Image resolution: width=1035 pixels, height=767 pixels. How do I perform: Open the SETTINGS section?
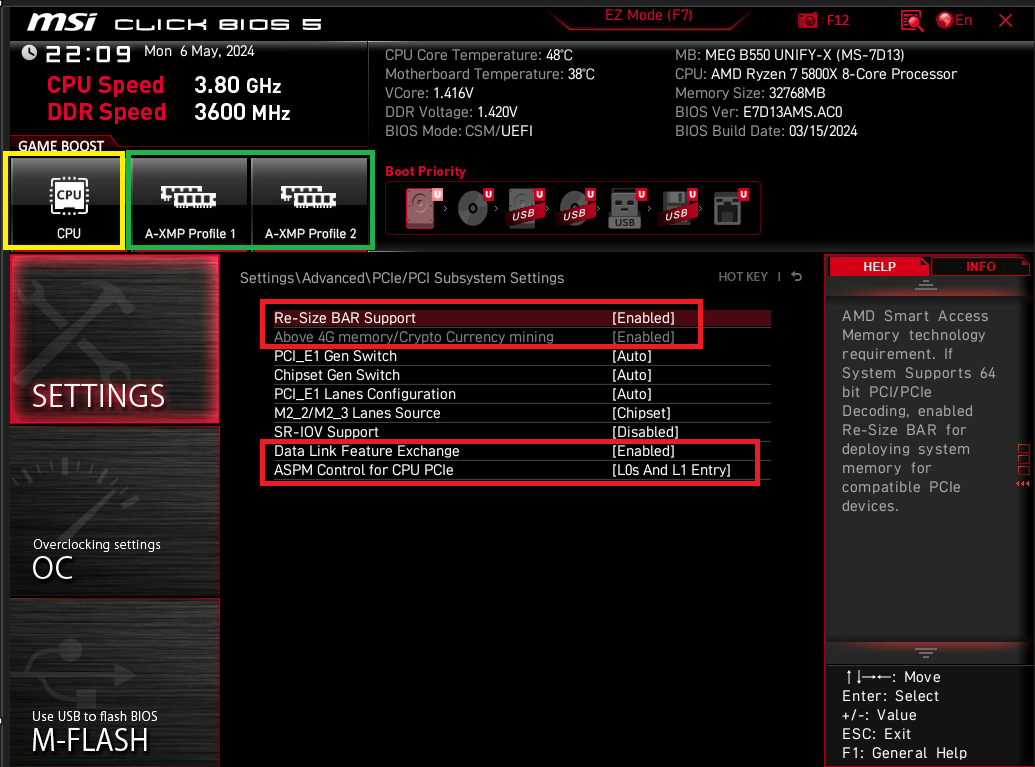(x=115, y=339)
